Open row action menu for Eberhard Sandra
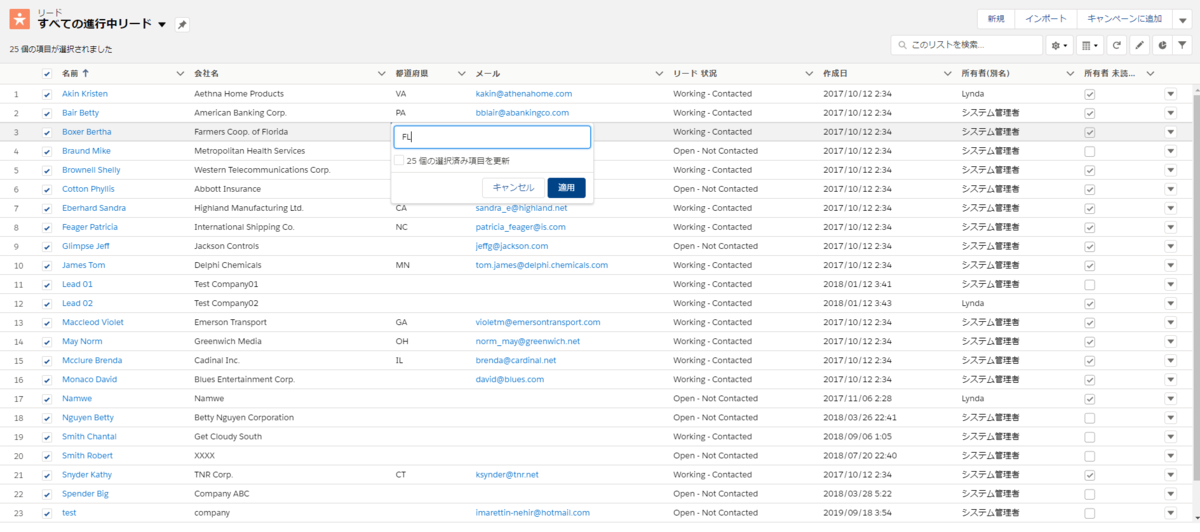 point(1171,208)
